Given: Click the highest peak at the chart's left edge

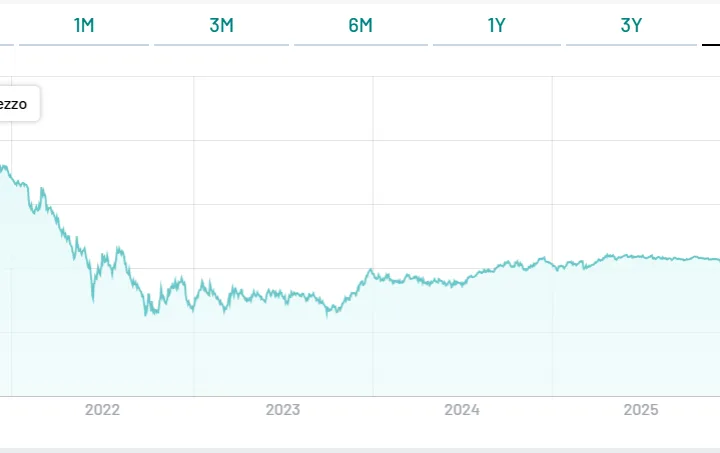Looking at the screenshot, I should (x=4, y=166).
